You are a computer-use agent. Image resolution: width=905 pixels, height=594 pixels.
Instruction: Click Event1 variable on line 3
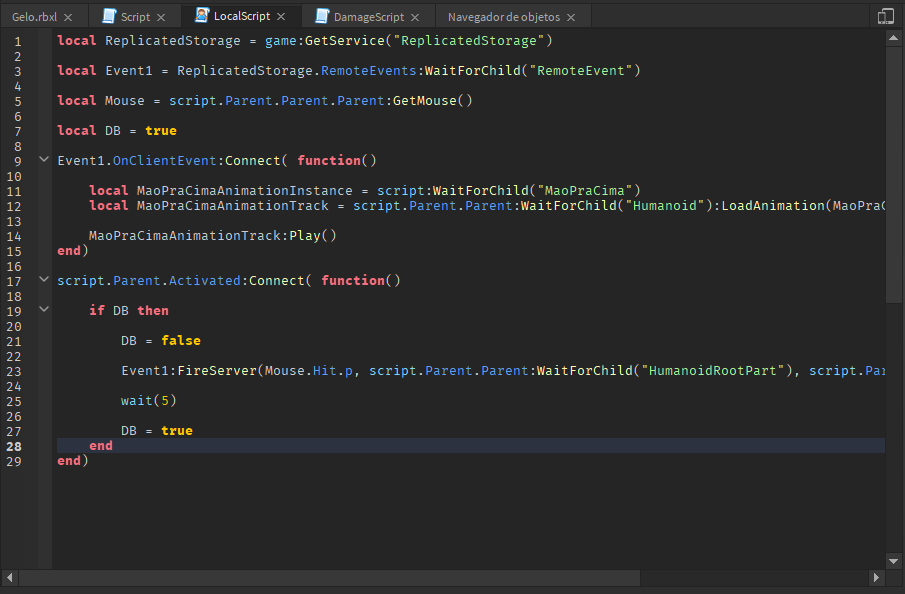[129, 70]
